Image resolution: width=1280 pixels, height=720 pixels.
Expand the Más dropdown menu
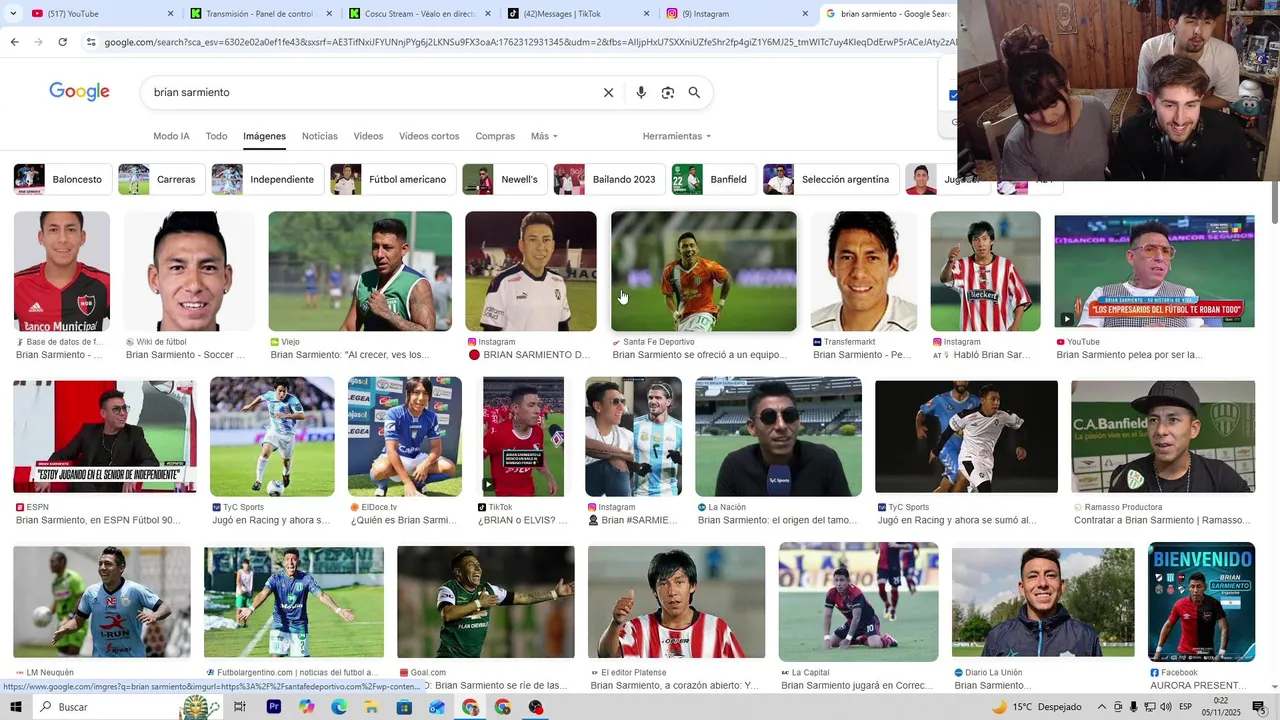pos(544,136)
